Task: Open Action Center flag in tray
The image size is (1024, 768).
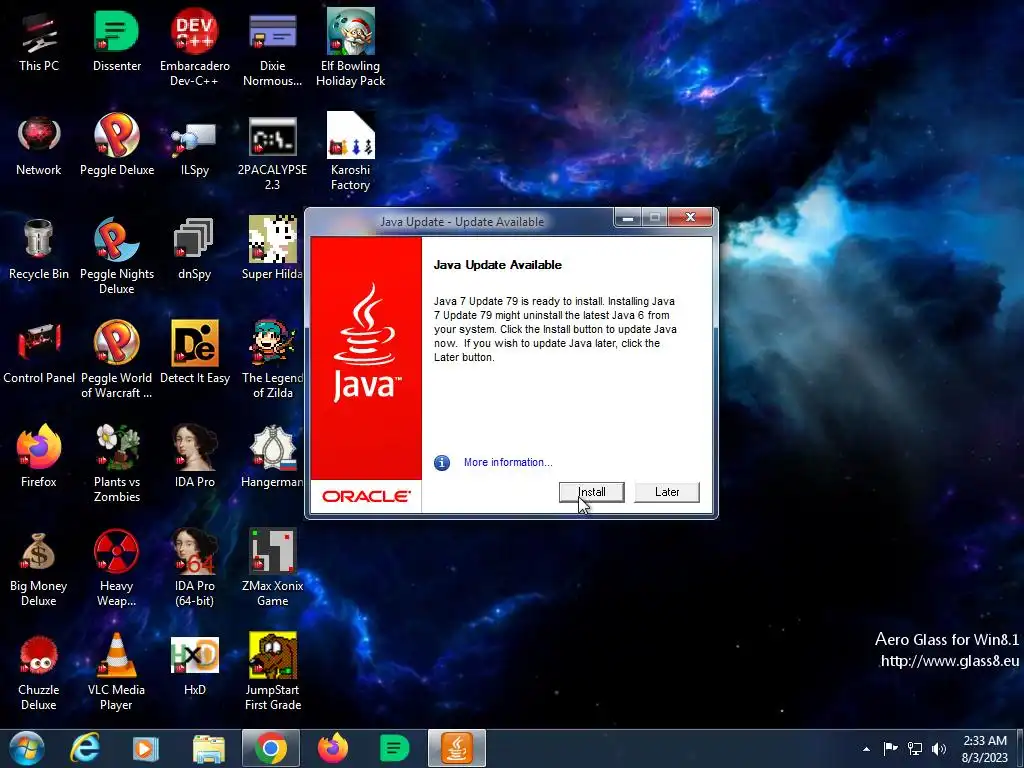Action: coord(890,748)
